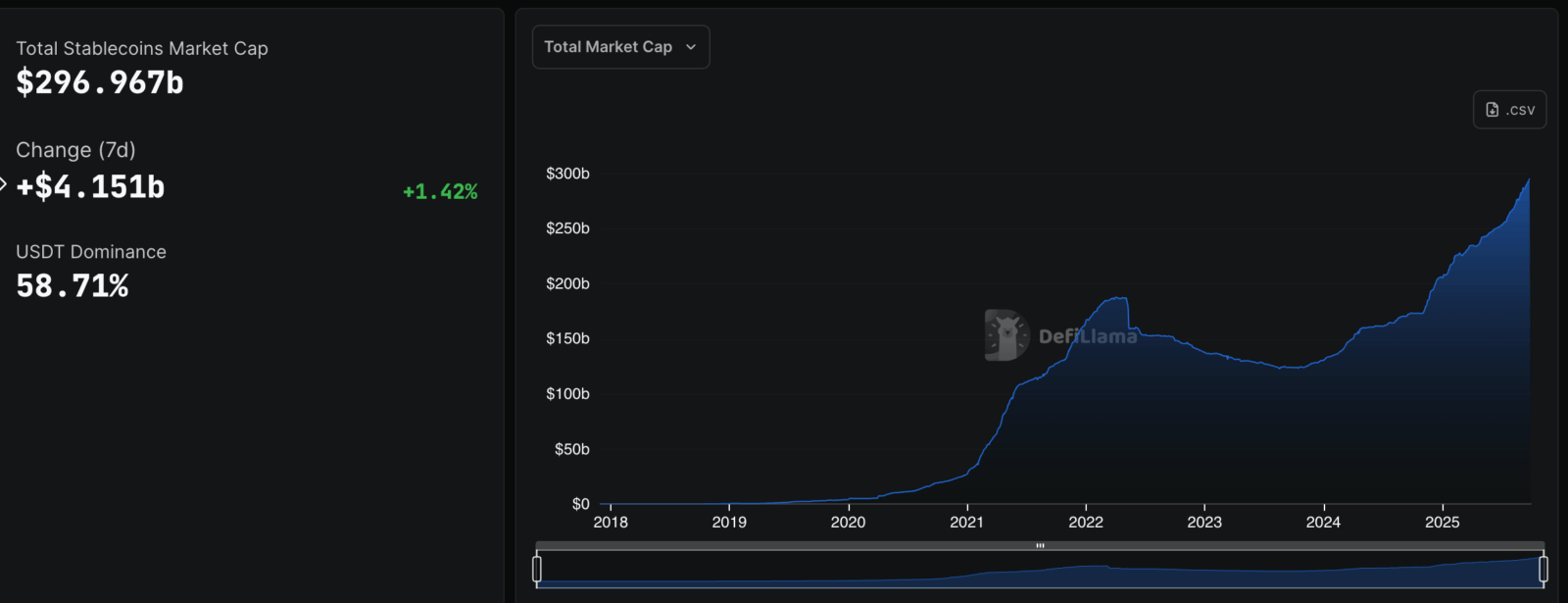Click the +$4.151b seven-day change value
Viewport: 1568px width, 603px height.
pyautogui.click(x=90, y=187)
